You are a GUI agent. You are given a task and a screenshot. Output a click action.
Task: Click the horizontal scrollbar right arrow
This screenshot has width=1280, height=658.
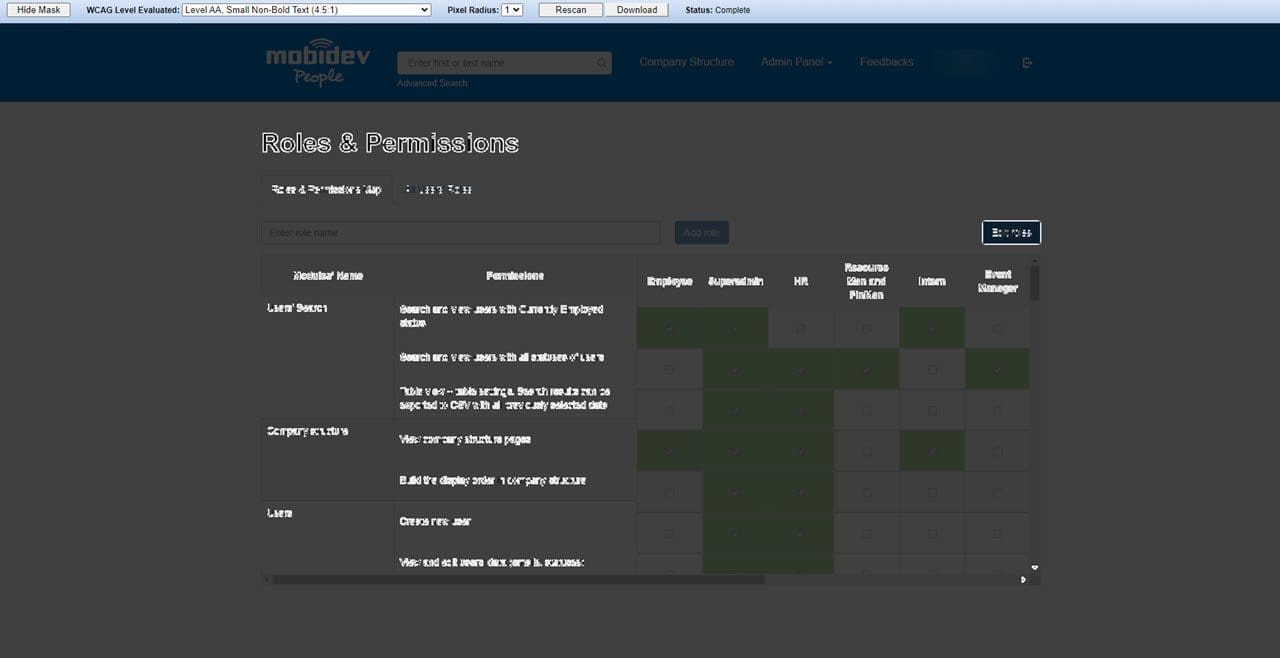coord(1022,579)
